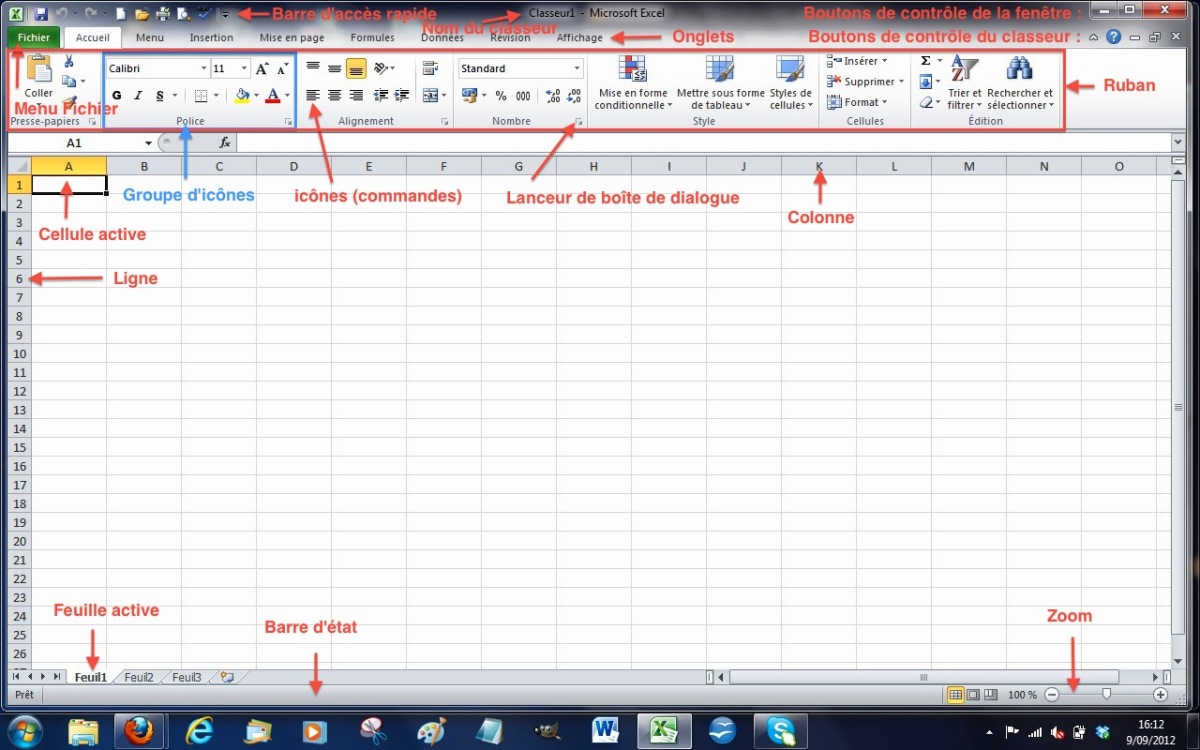Image resolution: width=1200 pixels, height=750 pixels.
Task: Open a file using the yellow folder icon
Action: coord(142,14)
